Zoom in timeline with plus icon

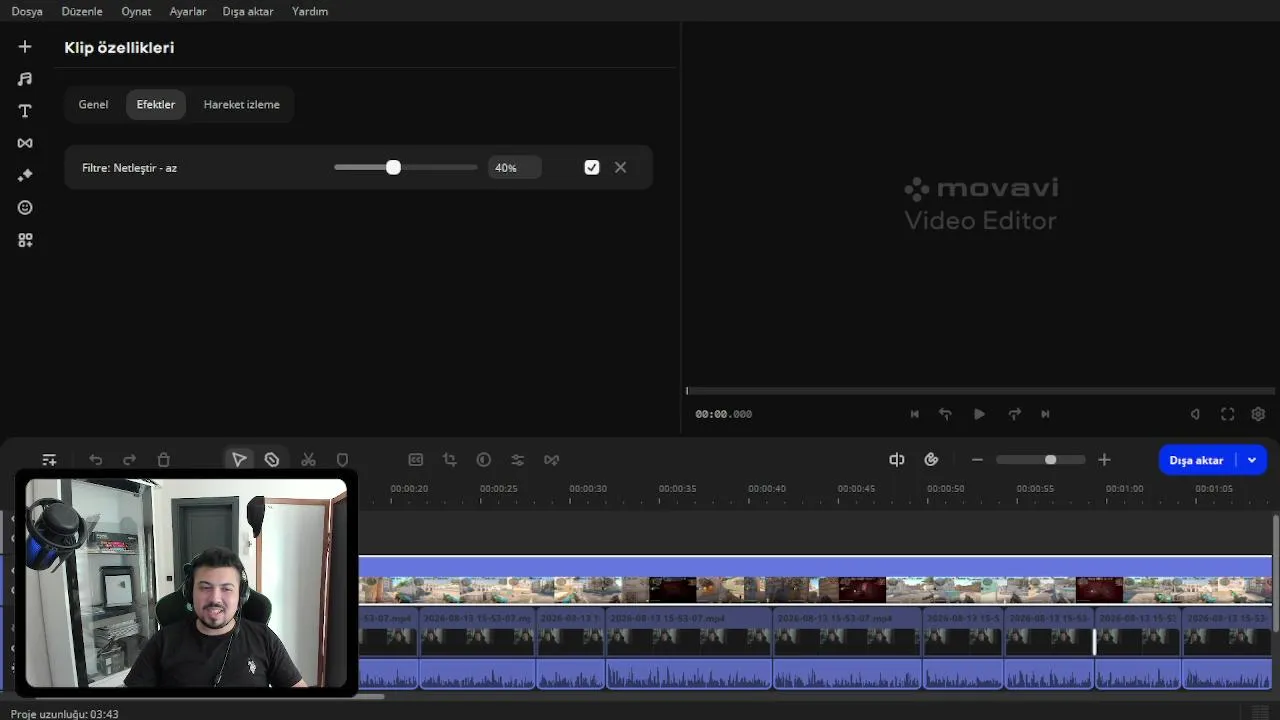1104,460
